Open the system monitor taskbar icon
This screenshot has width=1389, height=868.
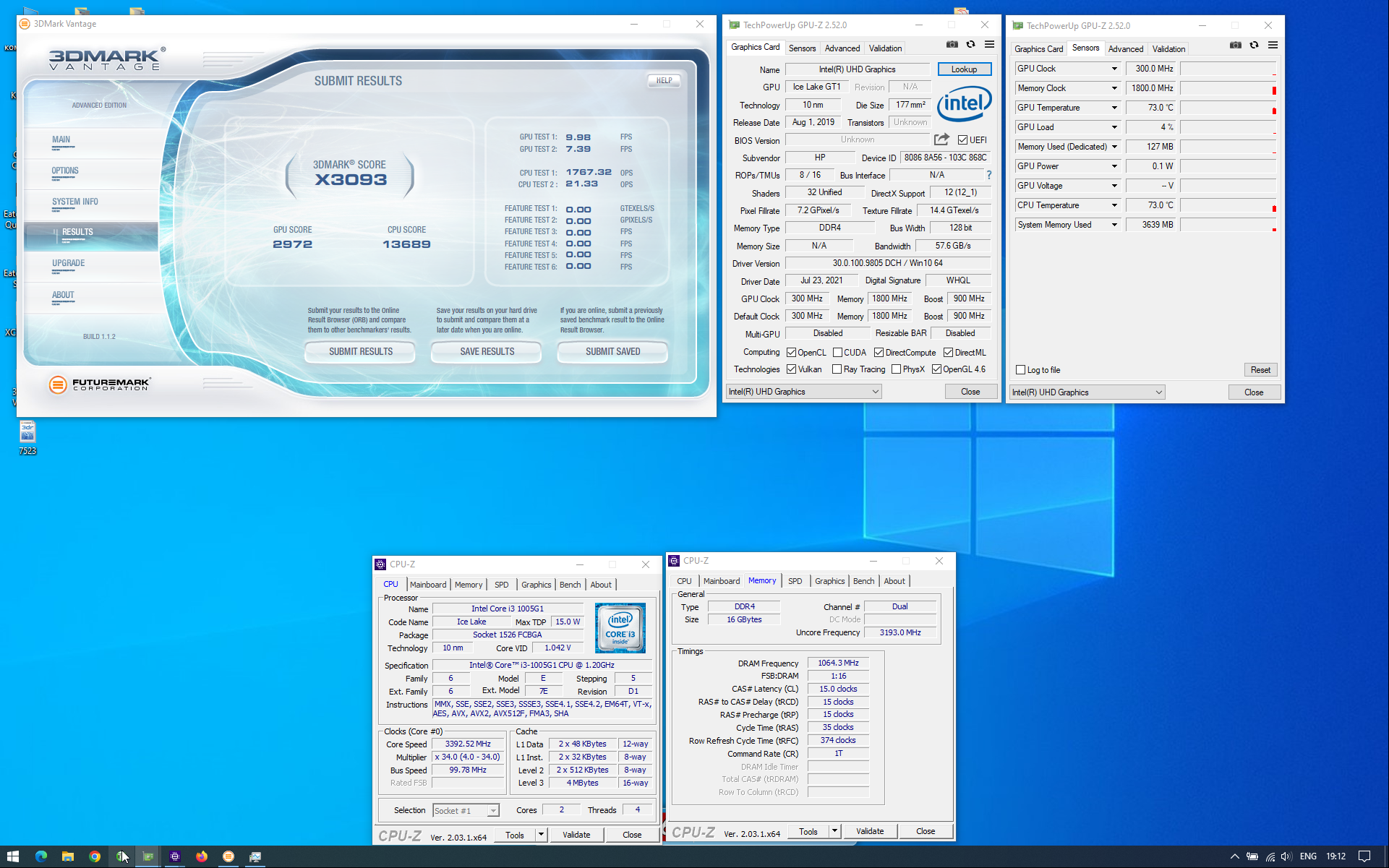pyautogui.click(x=255, y=856)
